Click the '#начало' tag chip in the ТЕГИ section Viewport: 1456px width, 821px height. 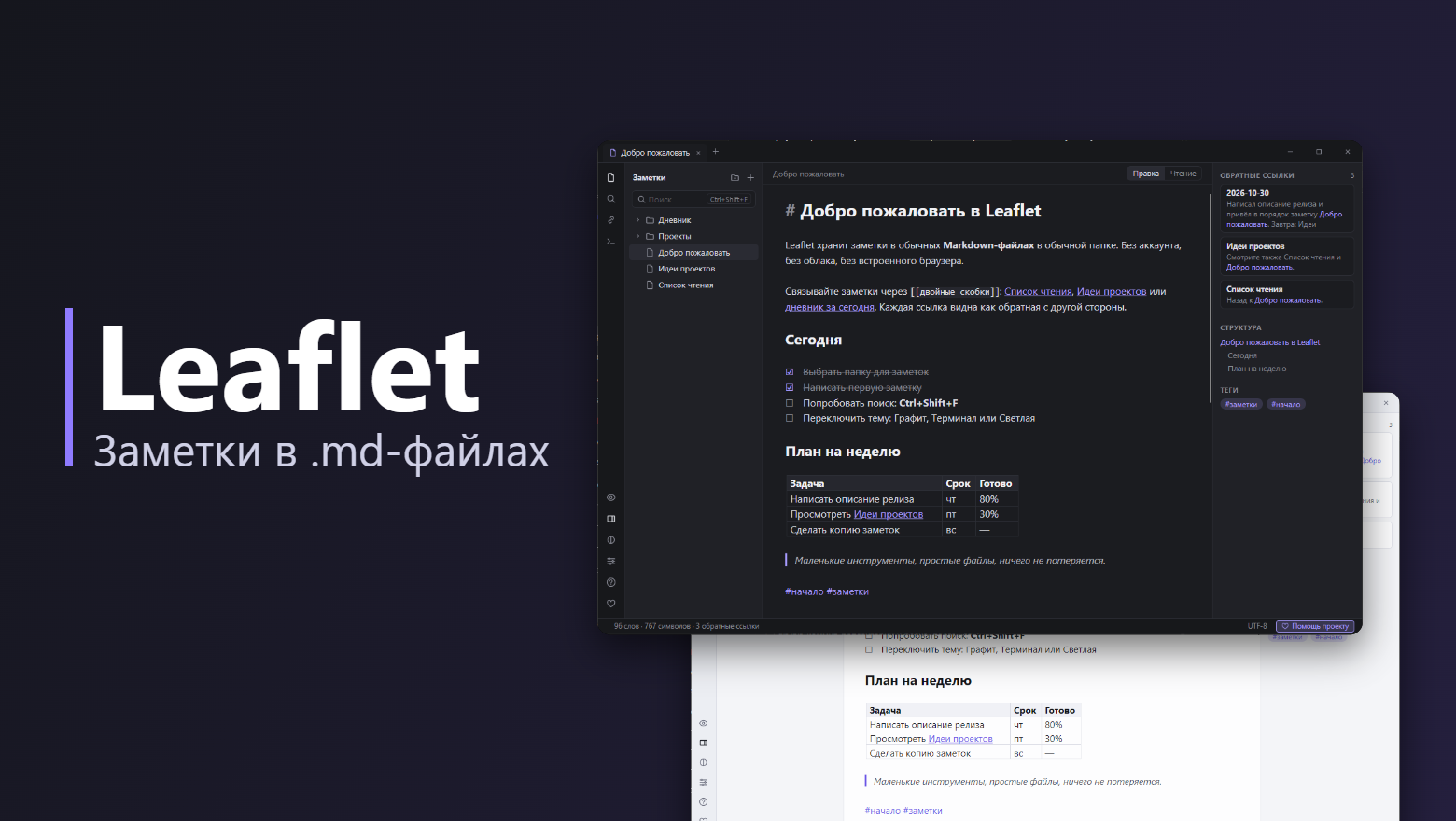(1286, 404)
